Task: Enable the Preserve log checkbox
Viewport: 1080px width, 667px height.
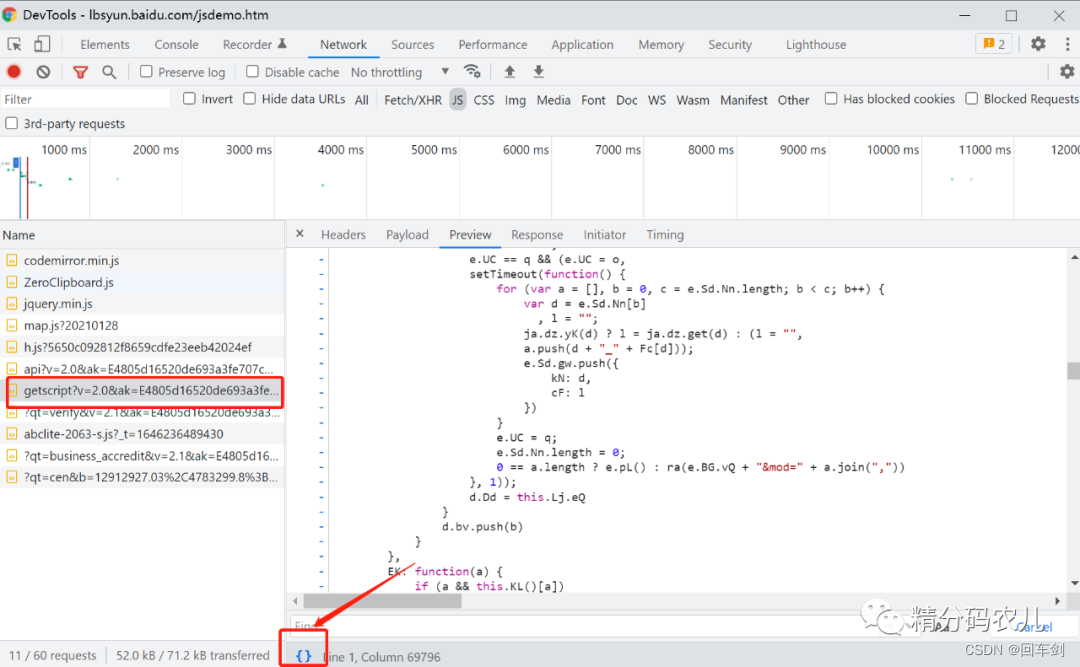Action: click(146, 72)
